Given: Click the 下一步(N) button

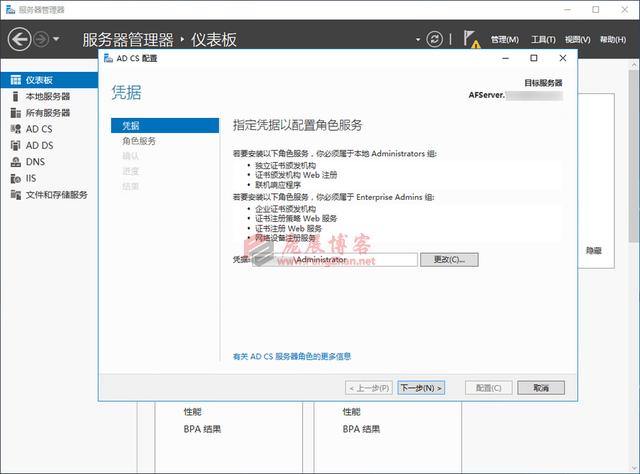Looking at the screenshot, I should (x=421, y=388).
